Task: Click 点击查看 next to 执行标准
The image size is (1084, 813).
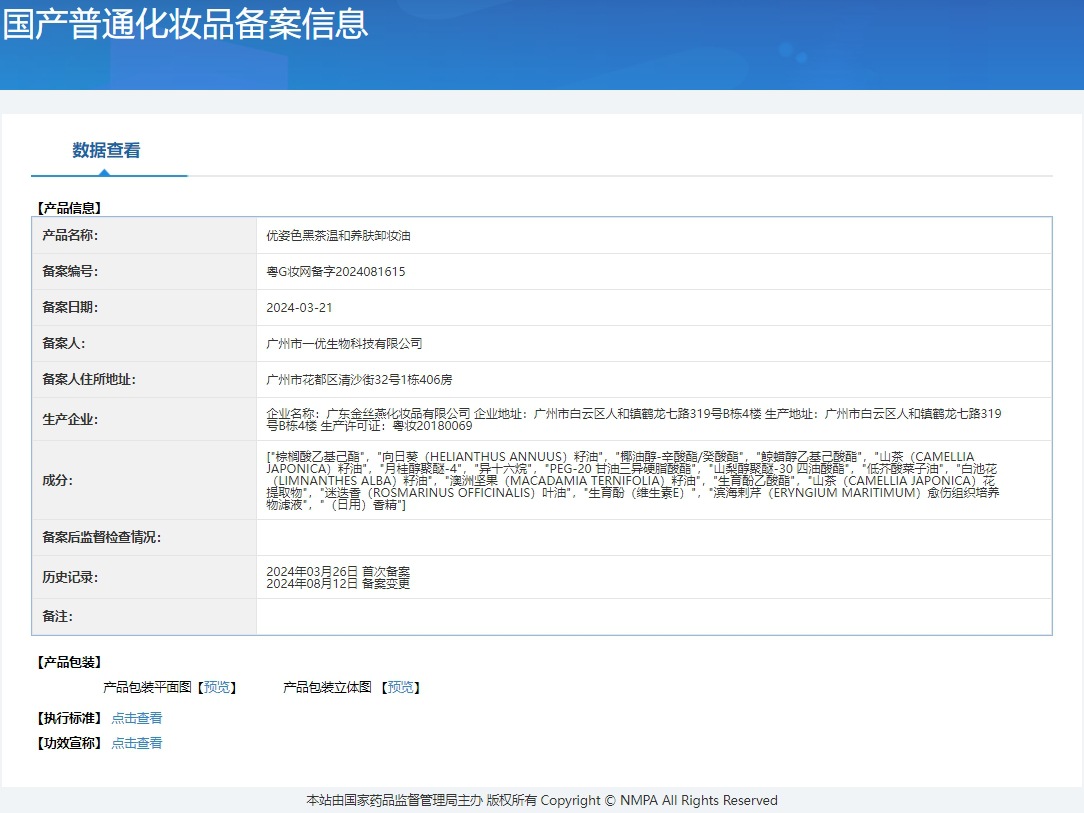Action: 137,718
